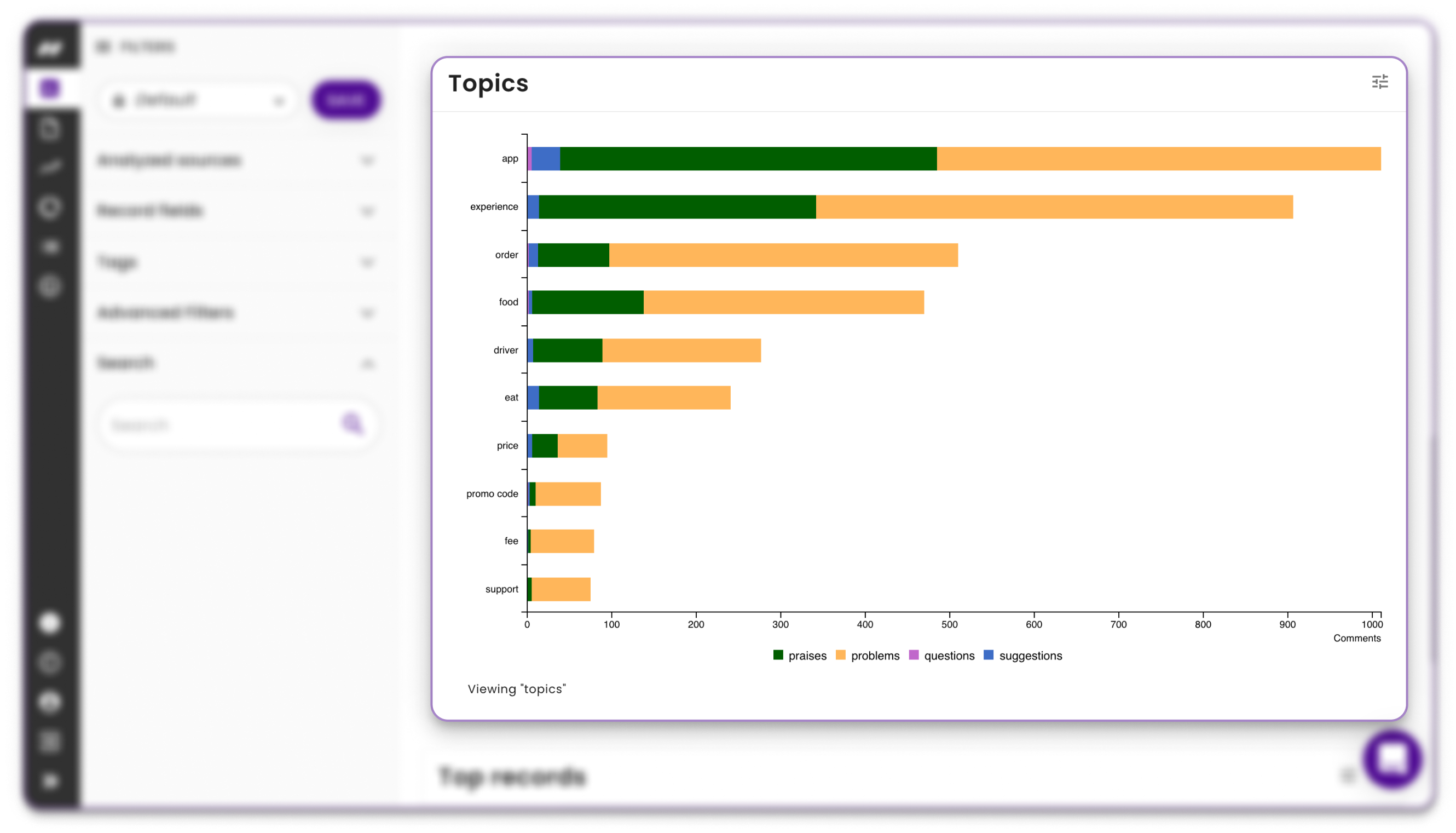This screenshot has width=1456, height=833.
Task: Open the chat bubble widget
Action: [1391, 759]
